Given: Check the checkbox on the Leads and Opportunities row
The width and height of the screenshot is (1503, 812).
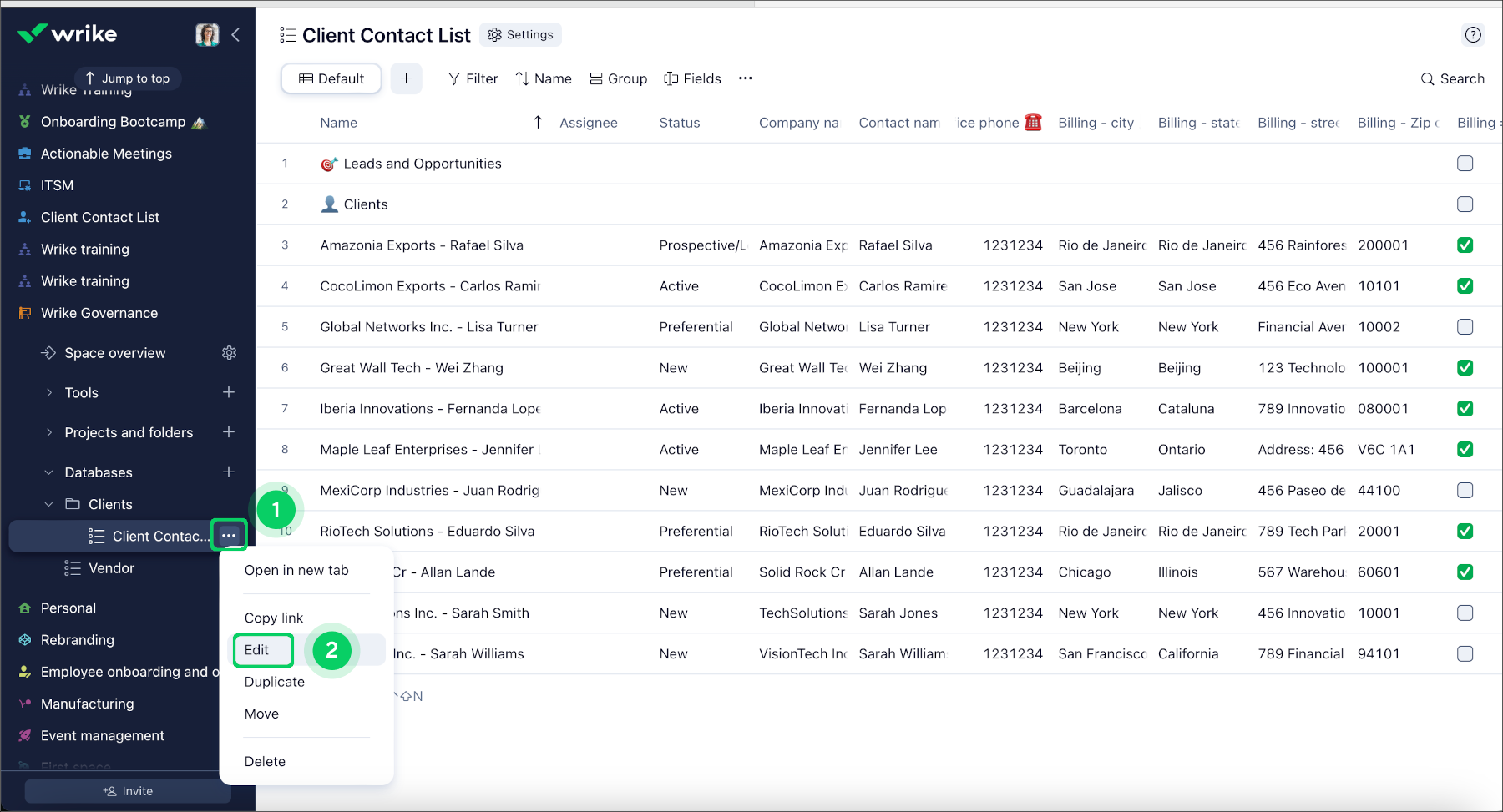Looking at the screenshot, I should pos(1465,163).
